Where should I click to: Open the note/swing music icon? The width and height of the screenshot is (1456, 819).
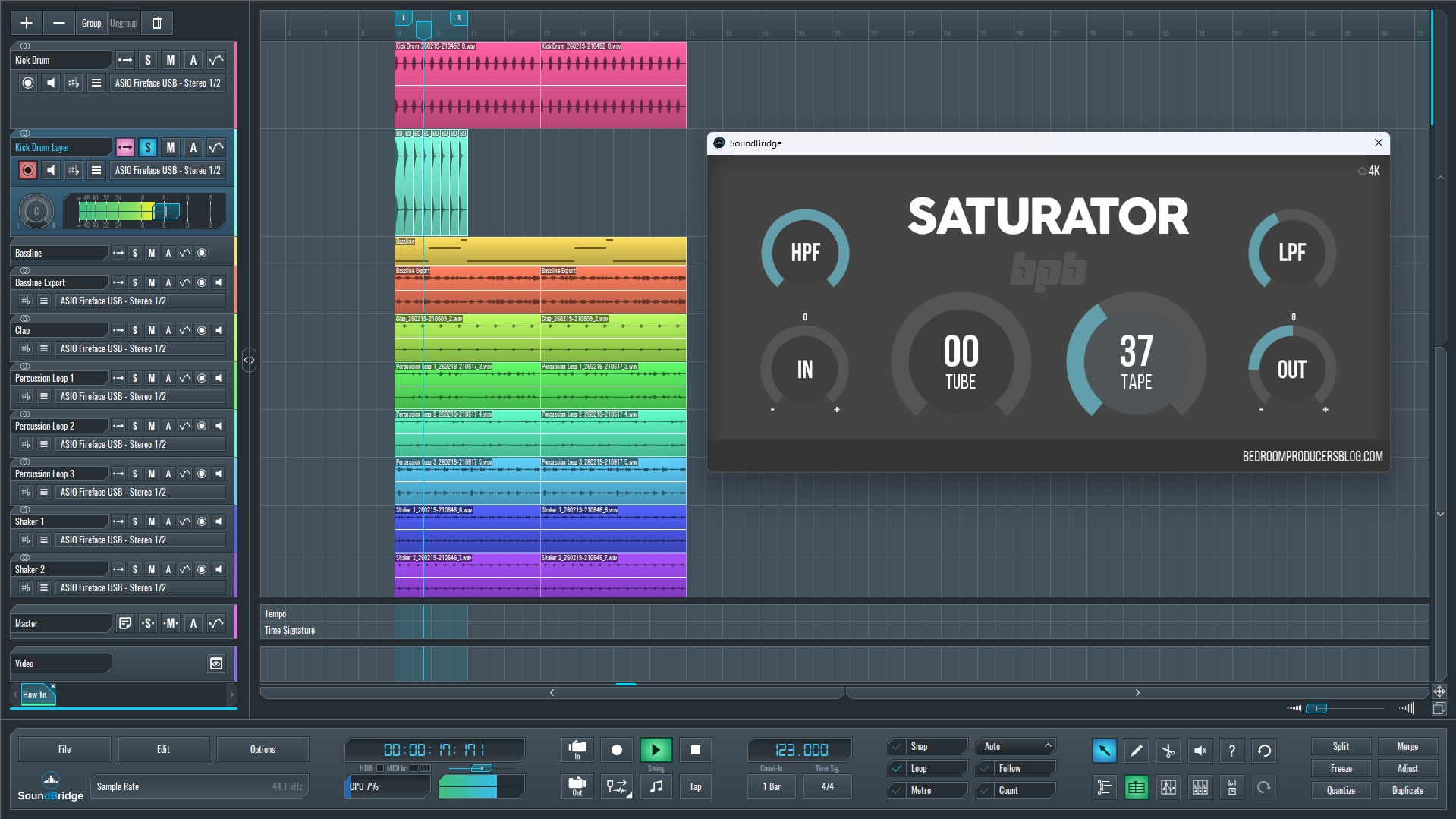click(656, 787)
